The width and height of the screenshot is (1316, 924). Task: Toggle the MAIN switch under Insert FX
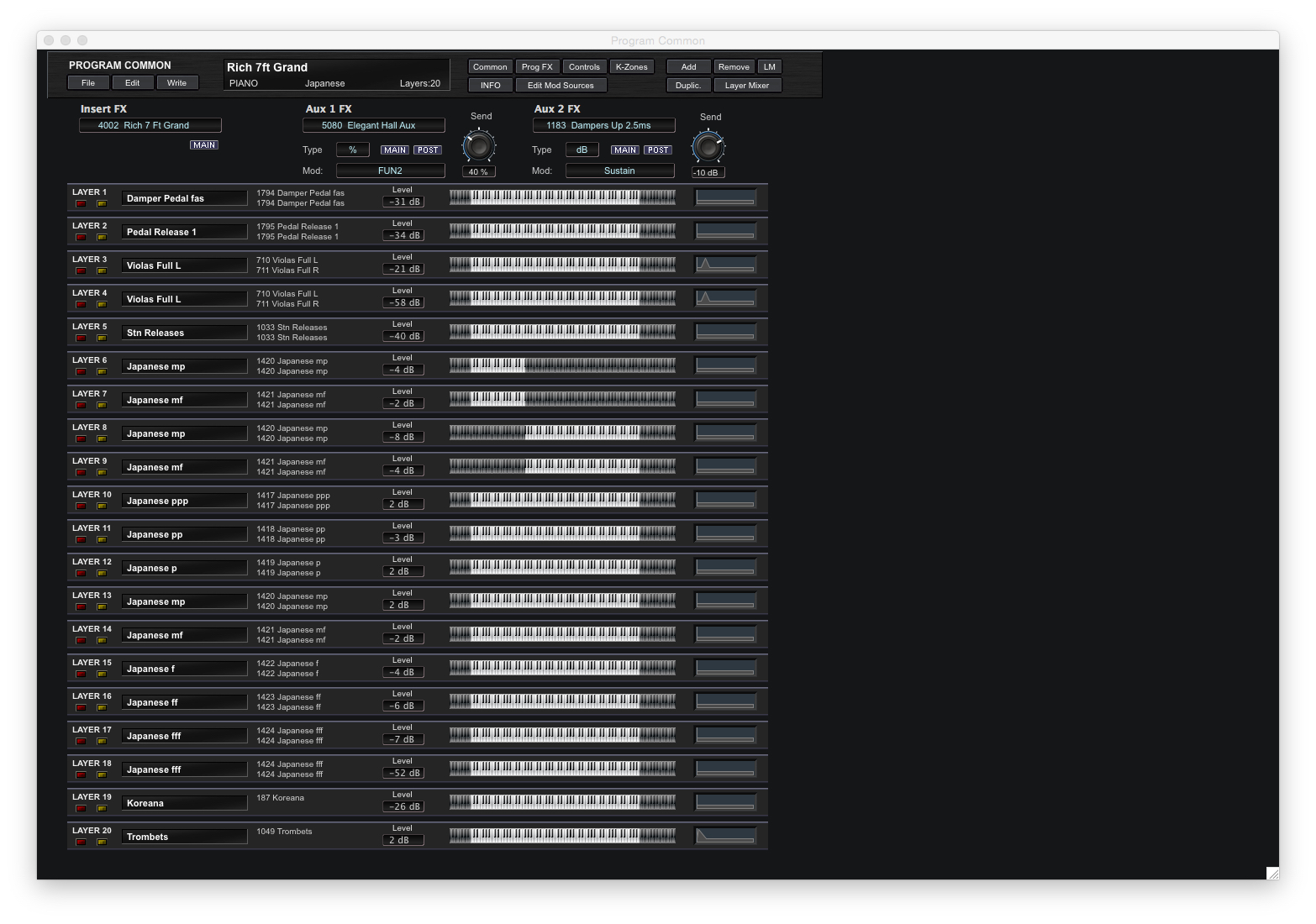tap(203, 145)
